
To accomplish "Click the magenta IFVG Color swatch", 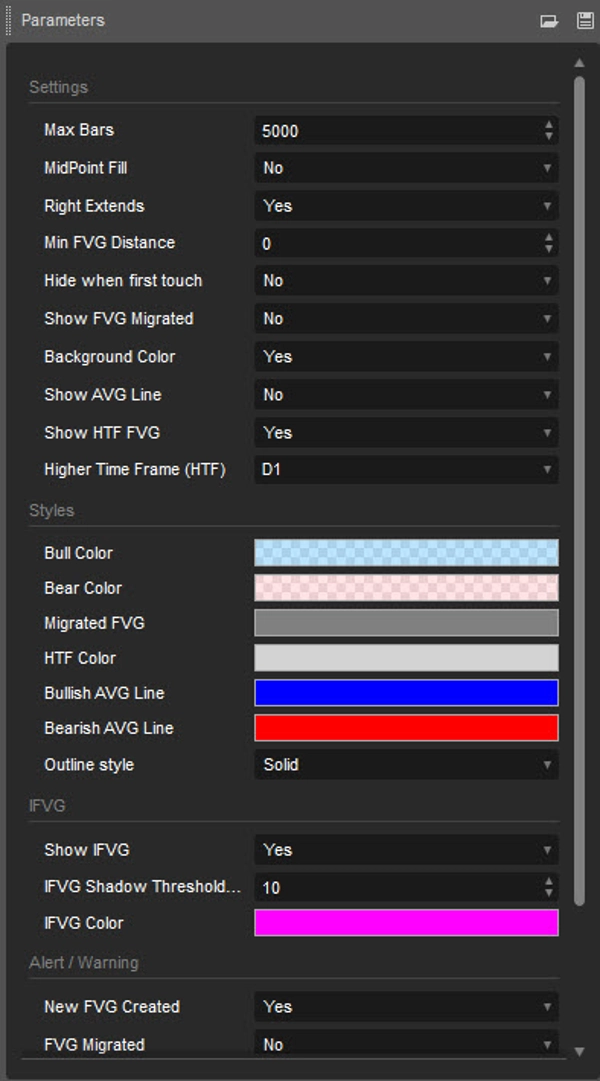I will [x=406, y=923].
